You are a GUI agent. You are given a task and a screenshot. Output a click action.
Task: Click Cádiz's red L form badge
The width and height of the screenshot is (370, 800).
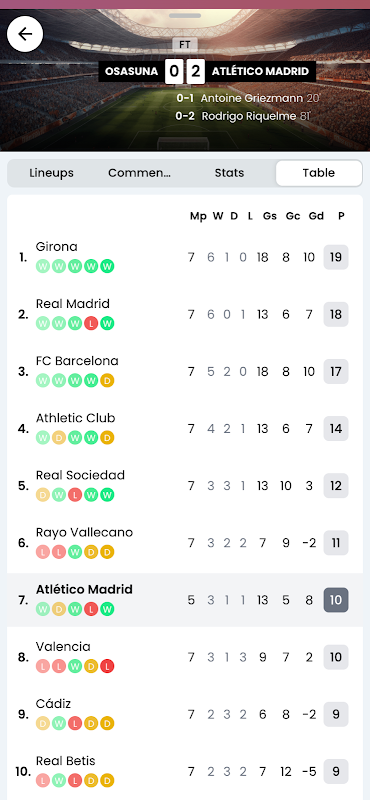(75, 723)
